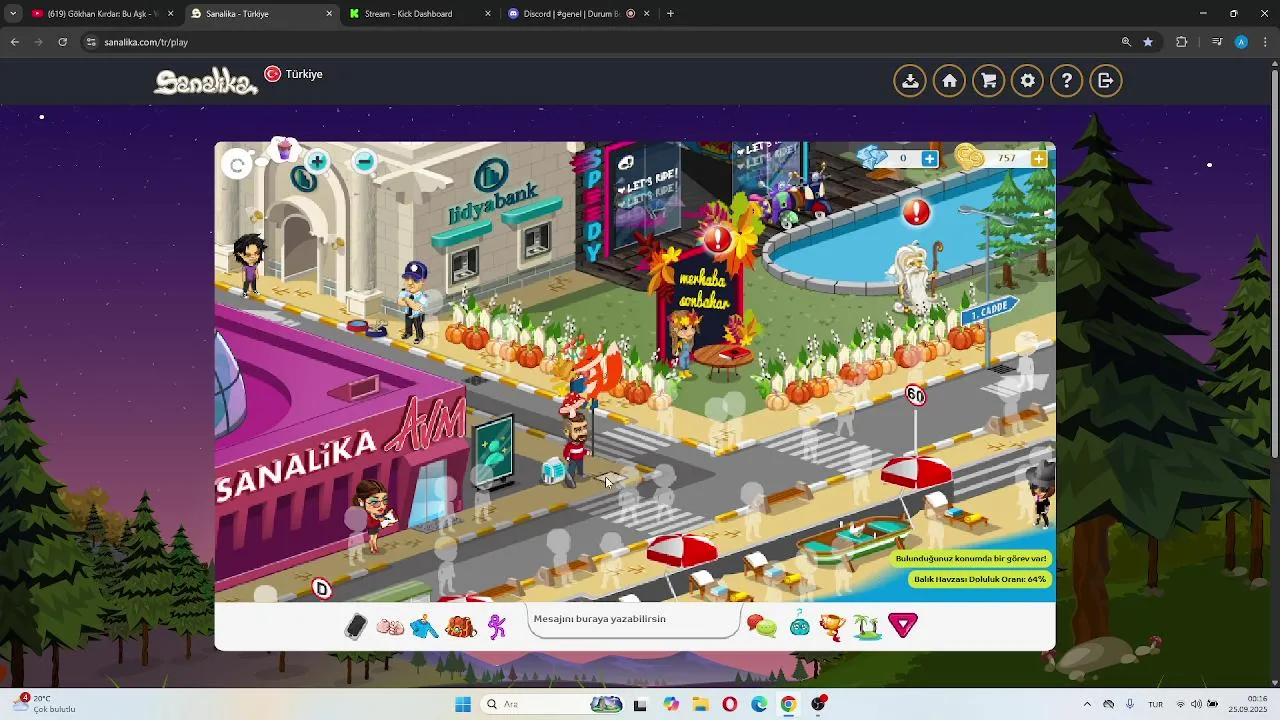Open the Chrome profile avatar

coord(1241,42)
